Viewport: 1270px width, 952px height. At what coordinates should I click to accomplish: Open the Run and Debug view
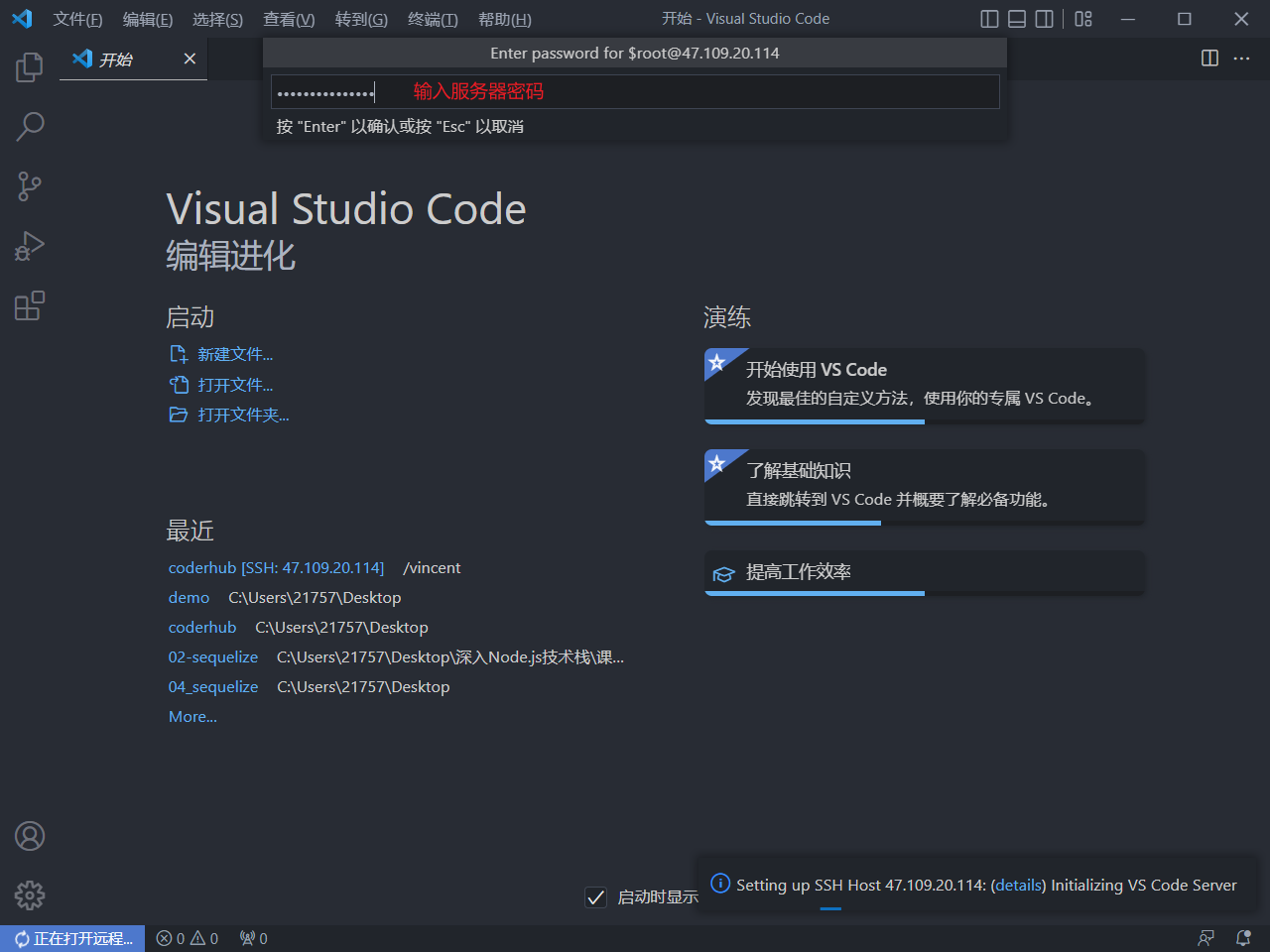[30, 246]
